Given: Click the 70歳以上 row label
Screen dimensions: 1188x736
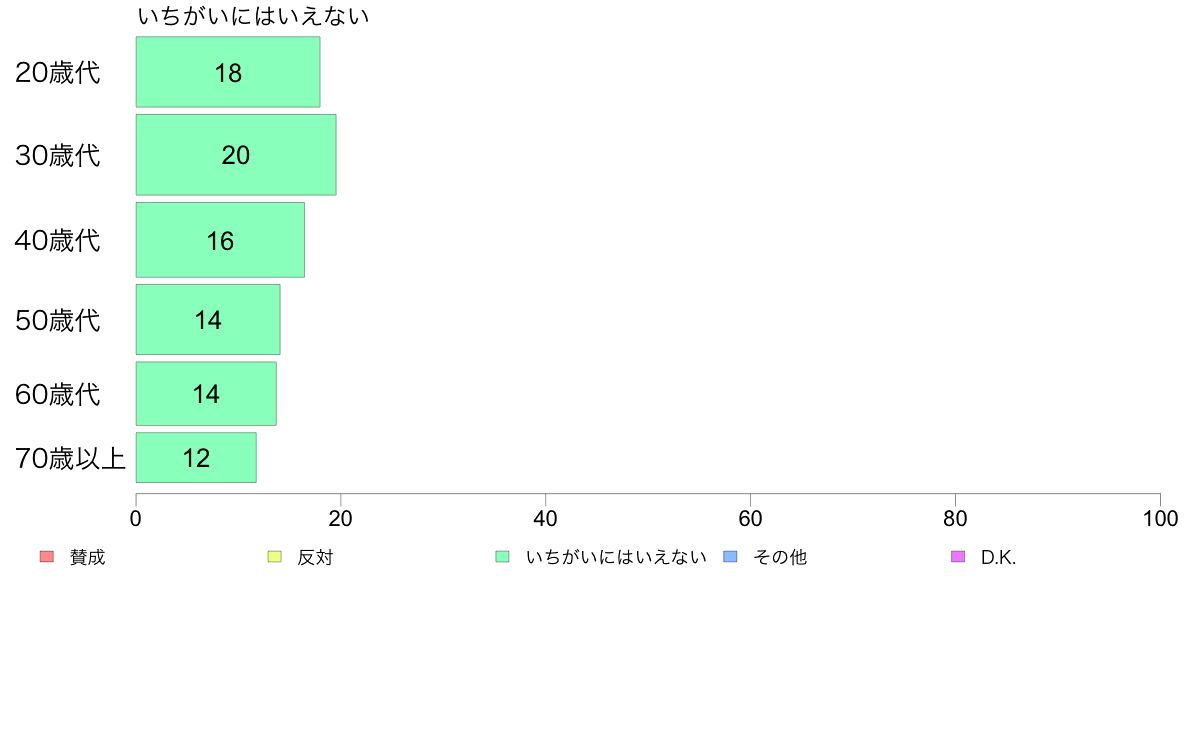Looking at the screenshot, I should coord(70,458).
